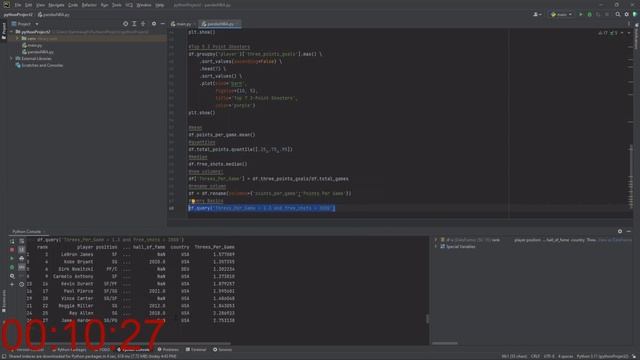Click View as DataFrame link
The width and height of the screenshot is (640, 360).
coord(615,240)
